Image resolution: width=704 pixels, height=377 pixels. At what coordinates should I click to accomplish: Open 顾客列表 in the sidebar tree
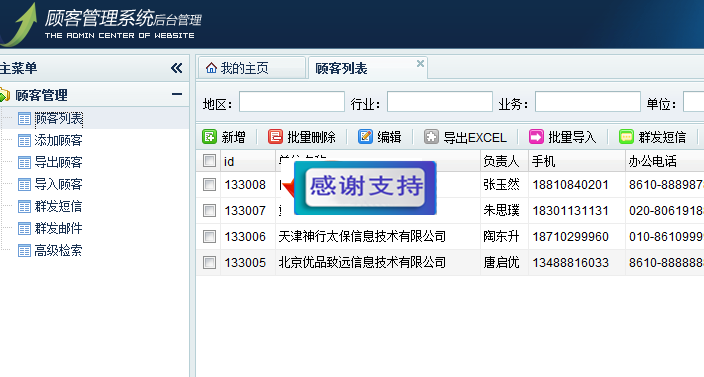pyautogui.click(x=59, y=118)
